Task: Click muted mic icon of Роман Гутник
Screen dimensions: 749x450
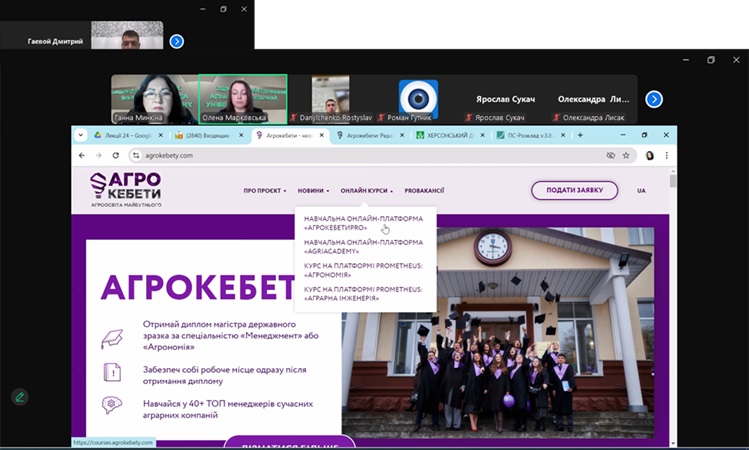Action: (x=381, y=118)
